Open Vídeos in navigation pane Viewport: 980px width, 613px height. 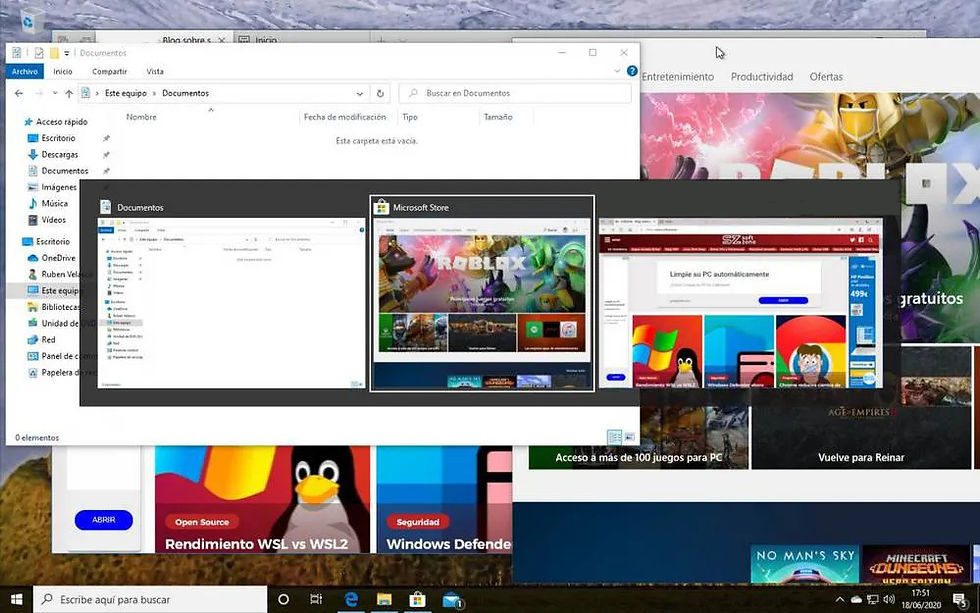pyautogui.click(x=53, y=220)
